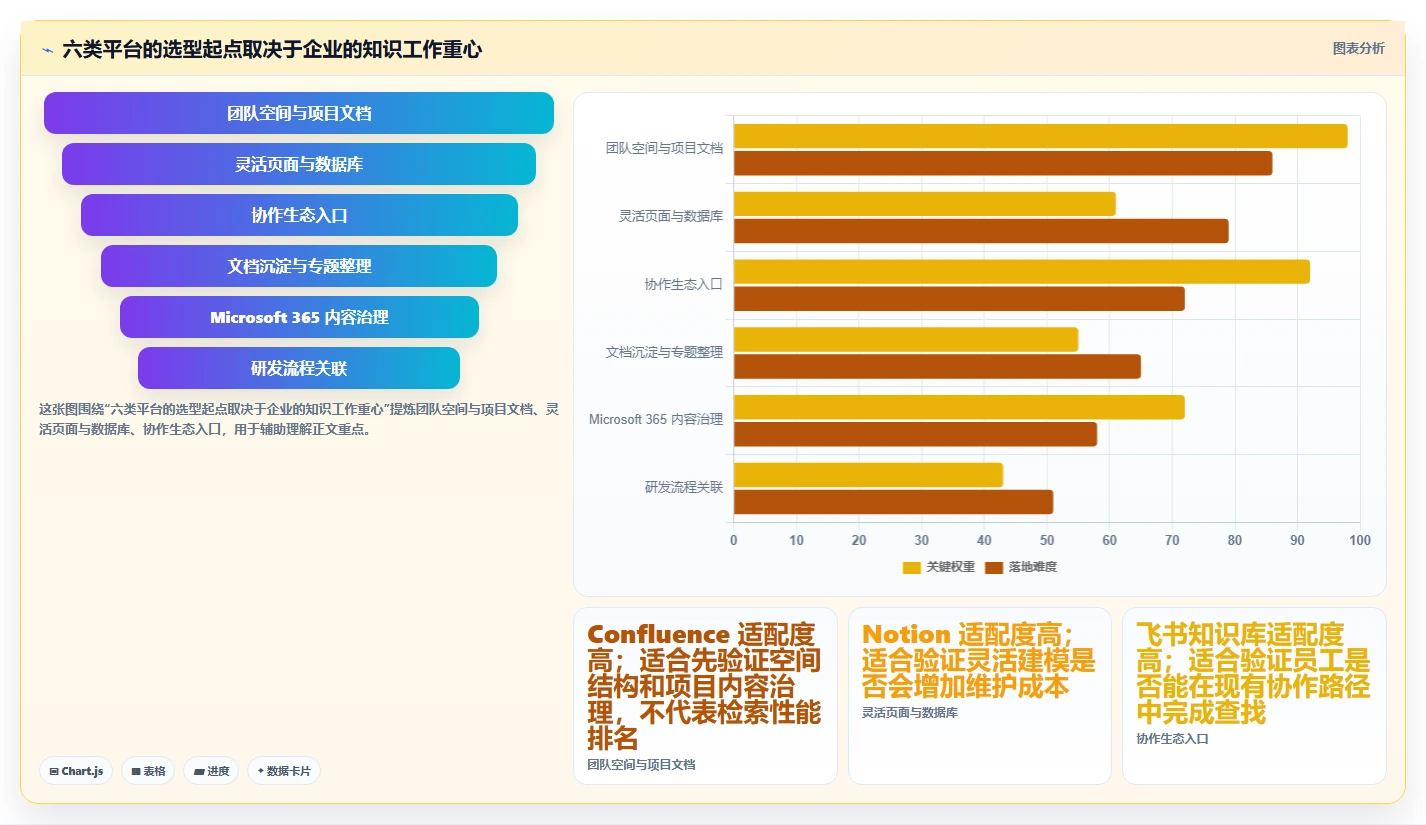Click the 研发流程关联 chart axis label
The height and width of the screenshot is (825, 1426).
click(684, 487)
